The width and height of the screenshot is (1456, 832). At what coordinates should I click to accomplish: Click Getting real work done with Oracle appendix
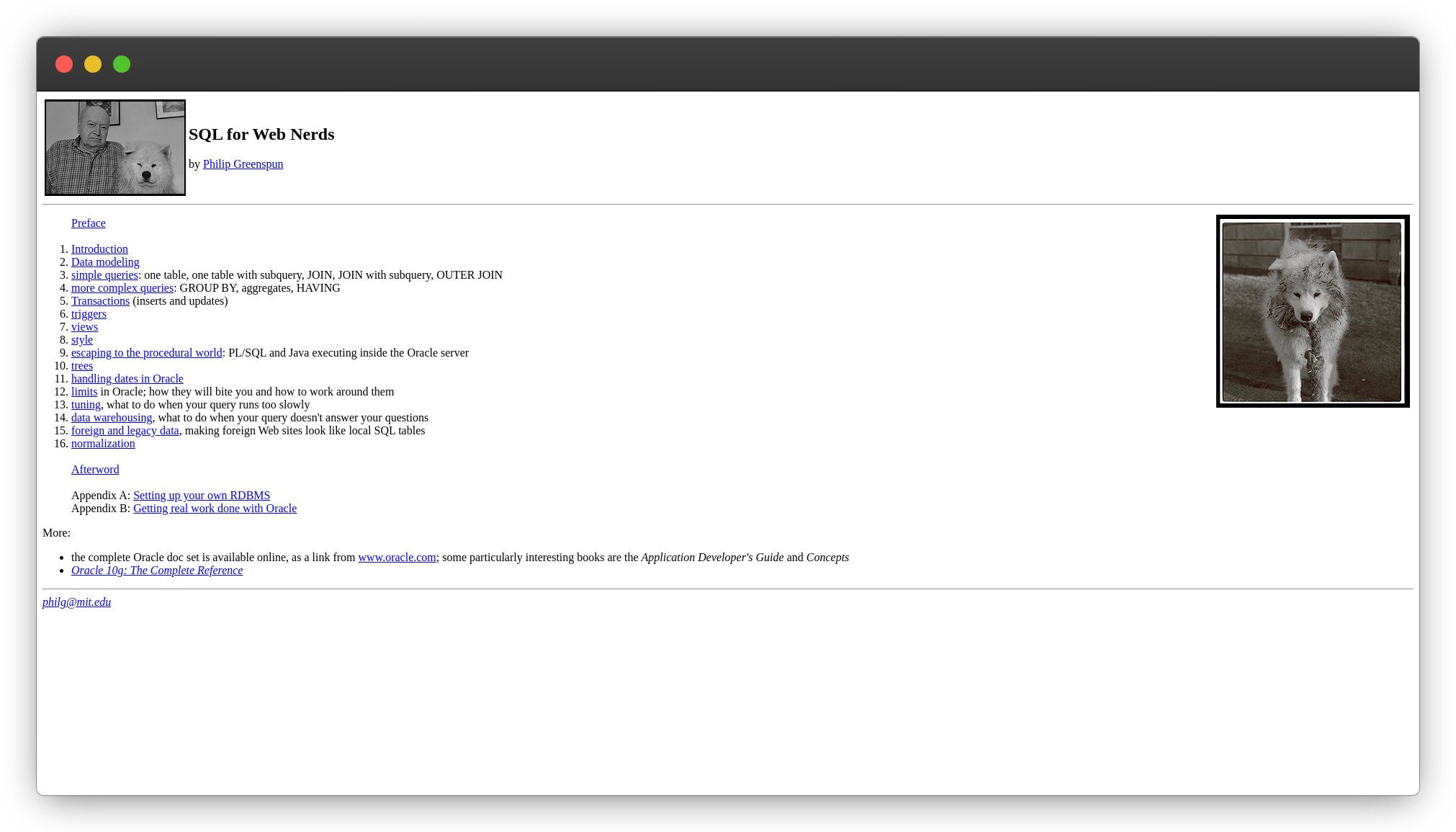click(x=214, y=508)
